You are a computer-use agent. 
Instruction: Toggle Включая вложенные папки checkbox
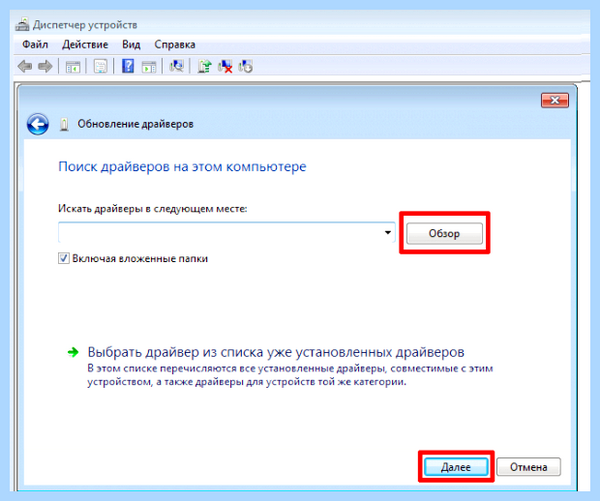64,258
